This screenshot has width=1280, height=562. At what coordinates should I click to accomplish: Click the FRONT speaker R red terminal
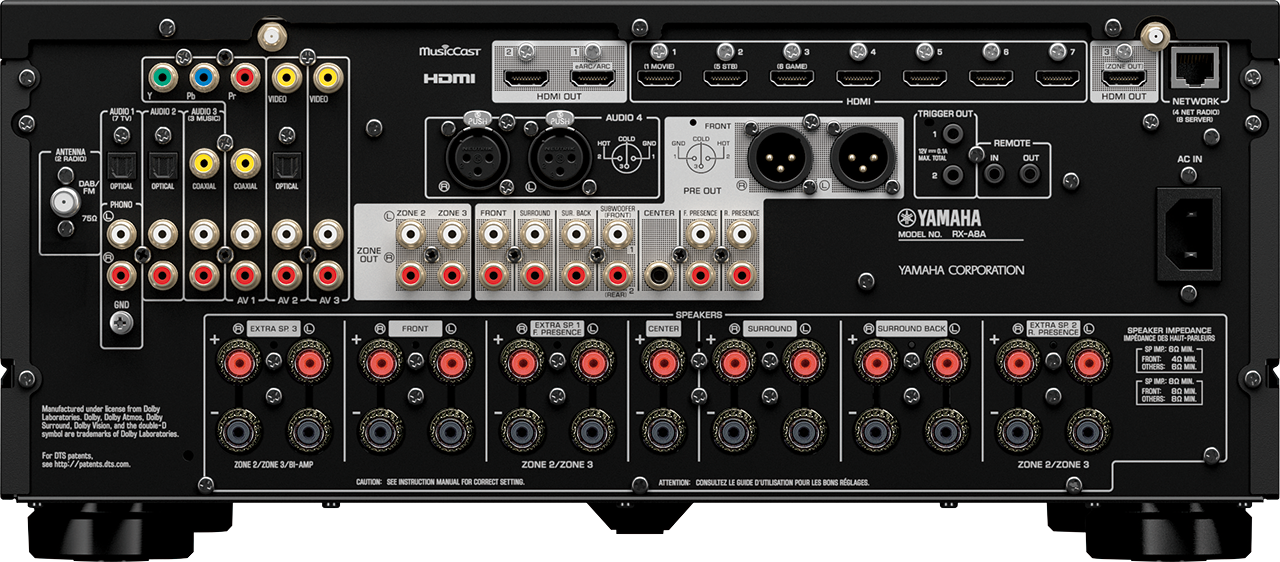(x=382, y=363)
